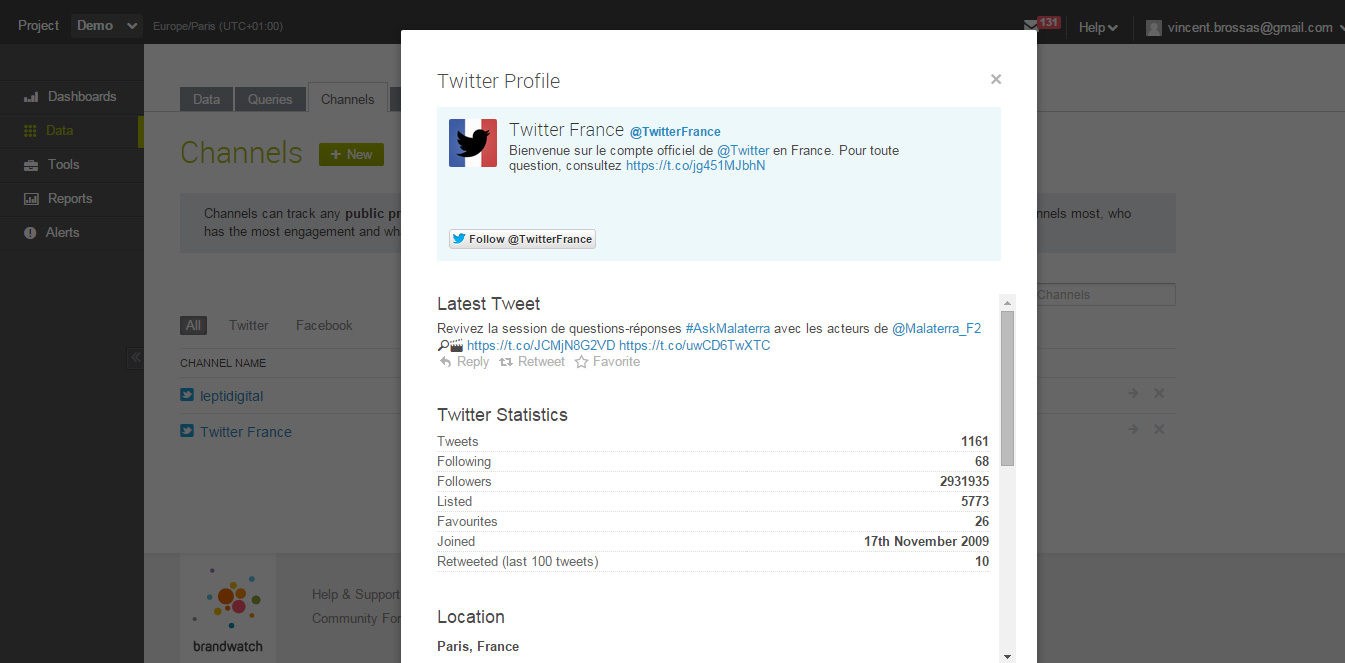Reply to the latest tweet

pyautogui.click(x=464, y=362)
